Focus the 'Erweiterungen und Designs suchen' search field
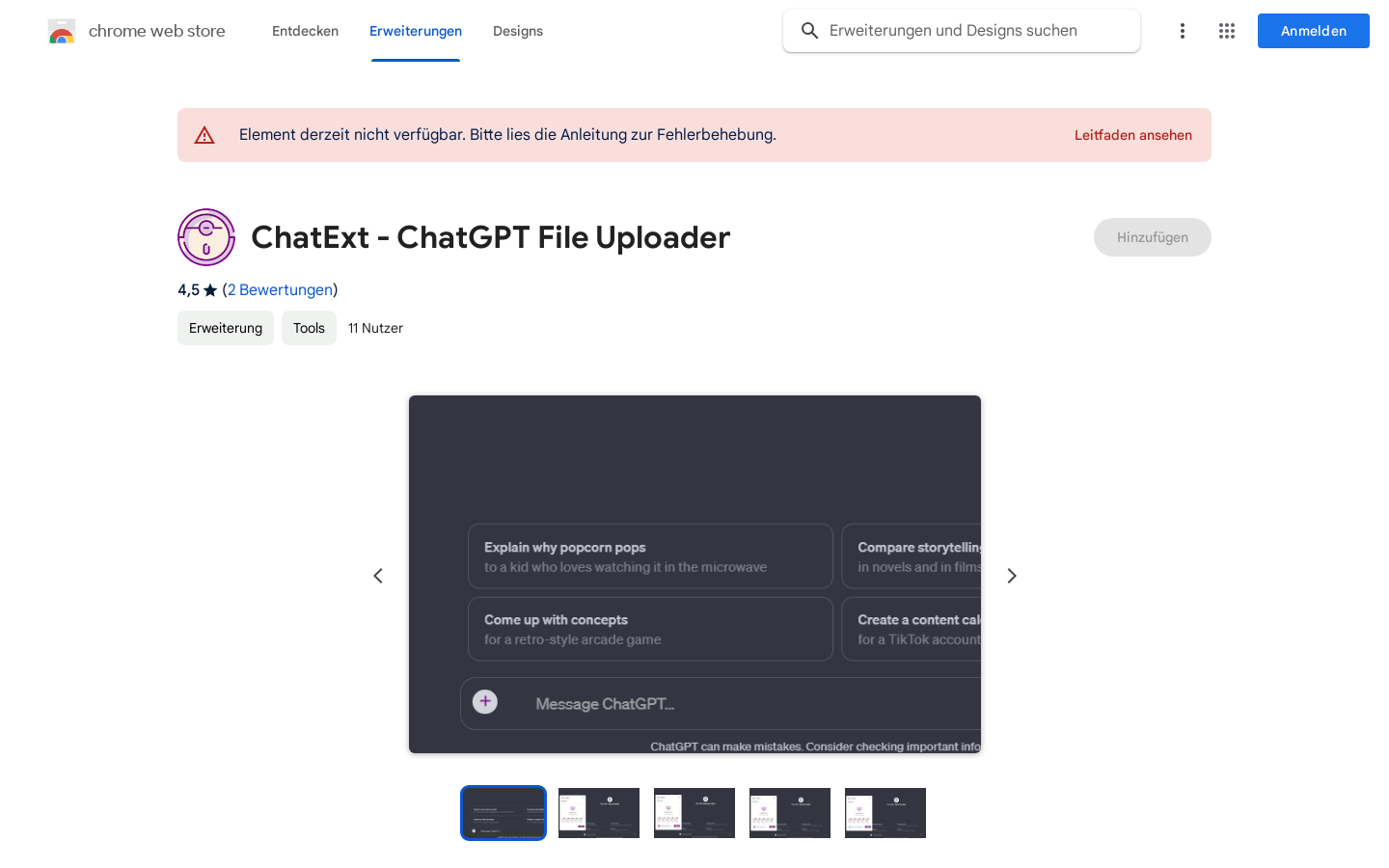Viewport: 1389px width, 868px height. [962, 31]
